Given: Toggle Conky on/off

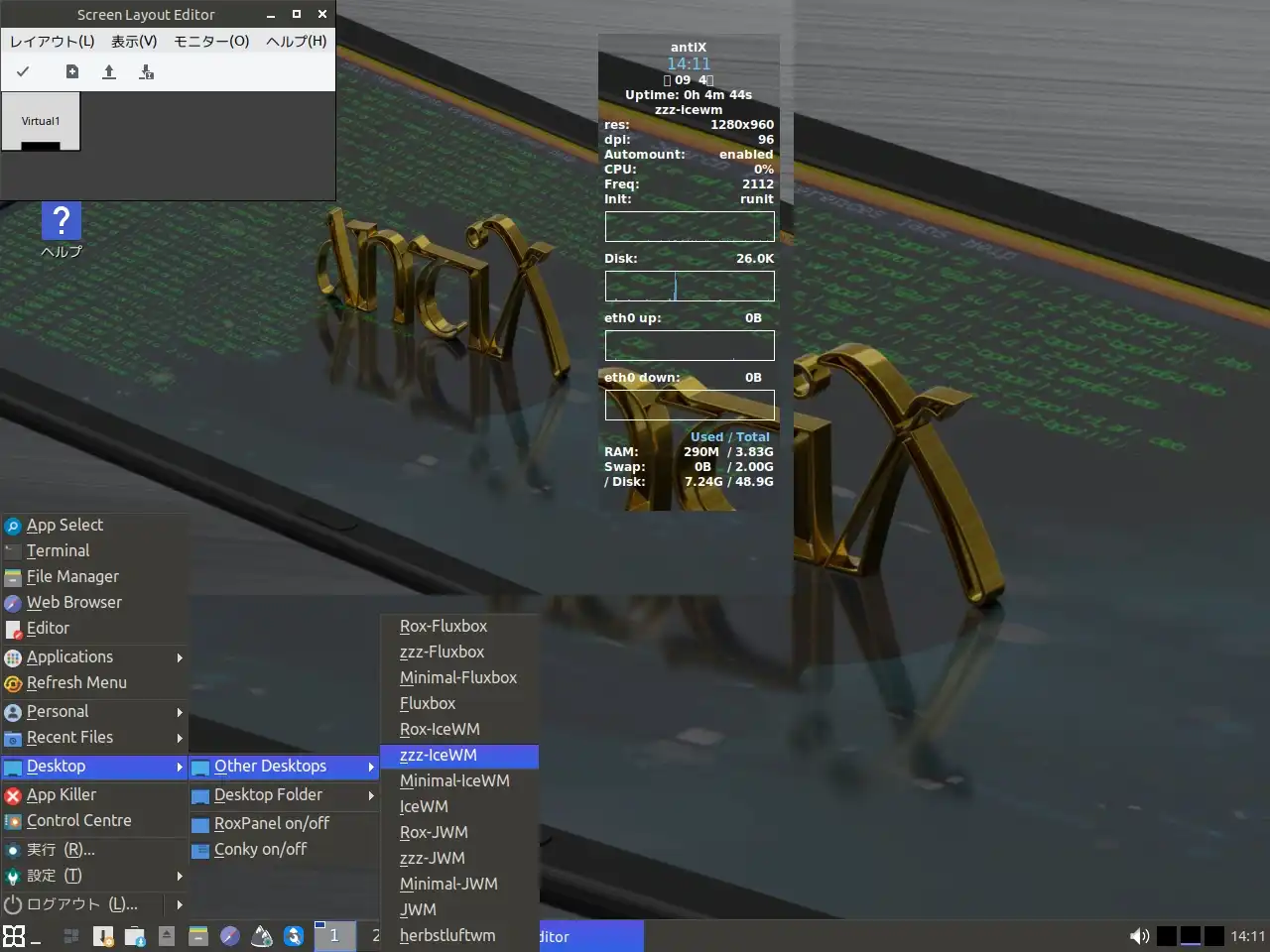Looking at the screenshot, I should 260,849.
